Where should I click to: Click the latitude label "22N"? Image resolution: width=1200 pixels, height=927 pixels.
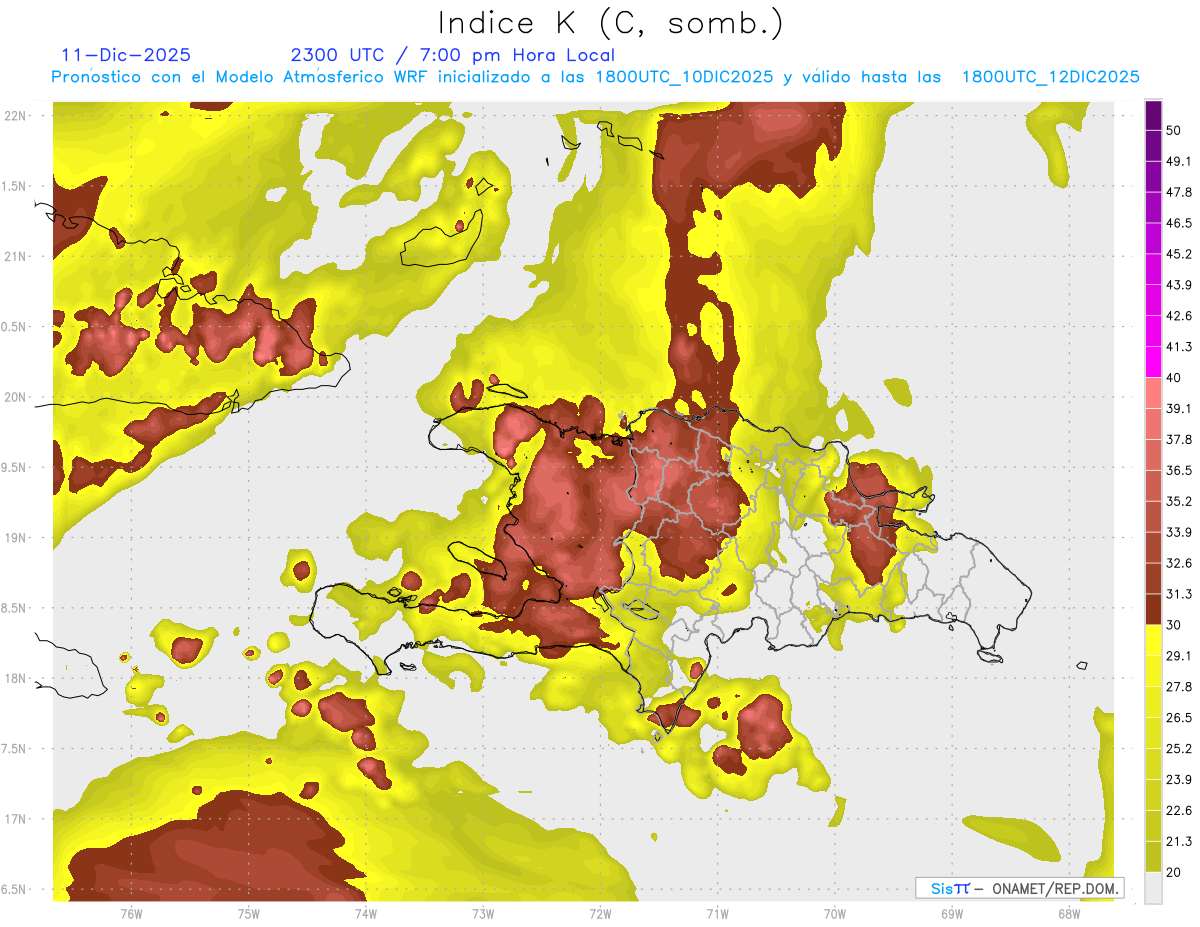point(16,115)
